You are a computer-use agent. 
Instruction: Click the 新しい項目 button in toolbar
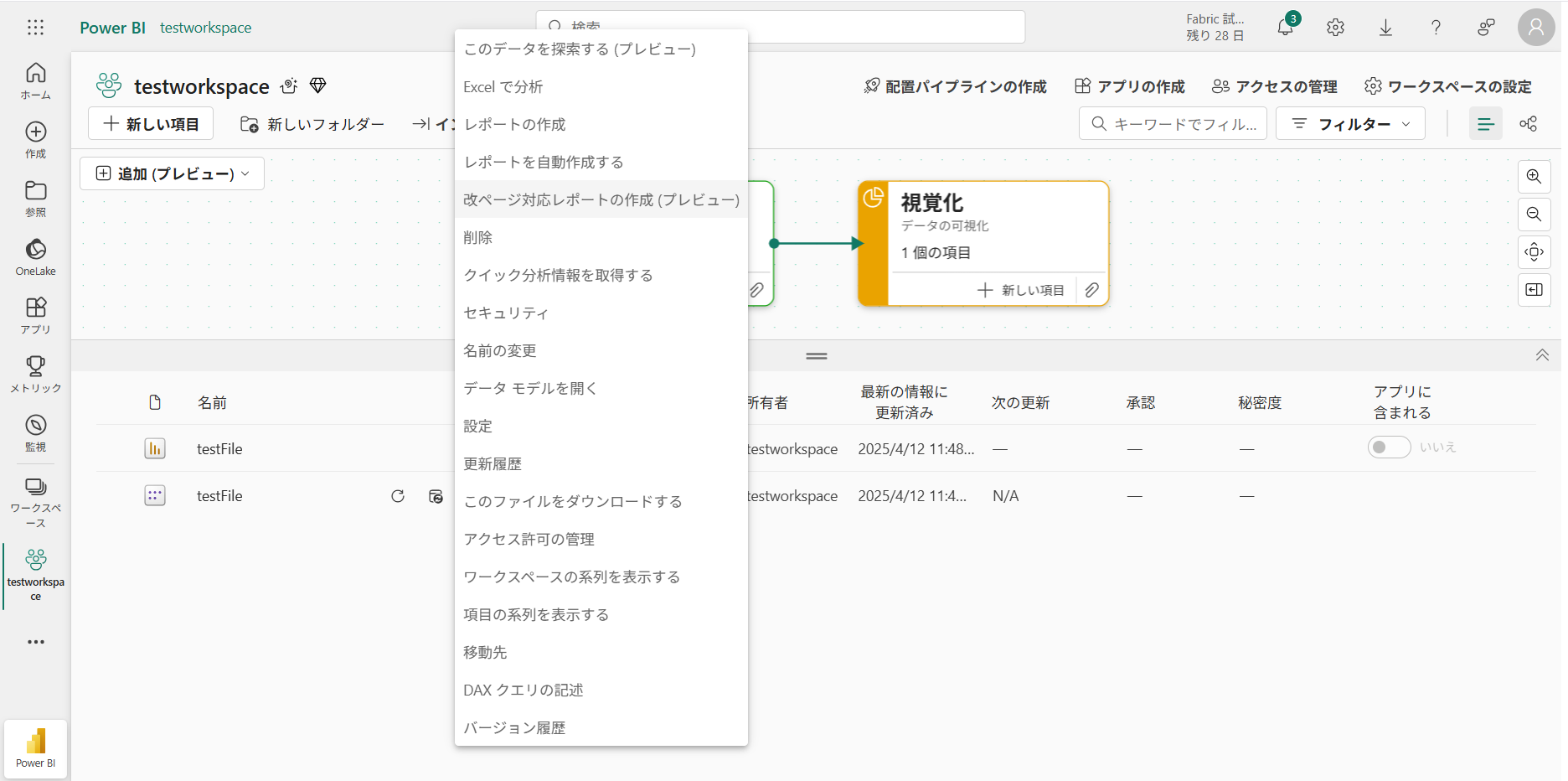(x=151, y=124)
